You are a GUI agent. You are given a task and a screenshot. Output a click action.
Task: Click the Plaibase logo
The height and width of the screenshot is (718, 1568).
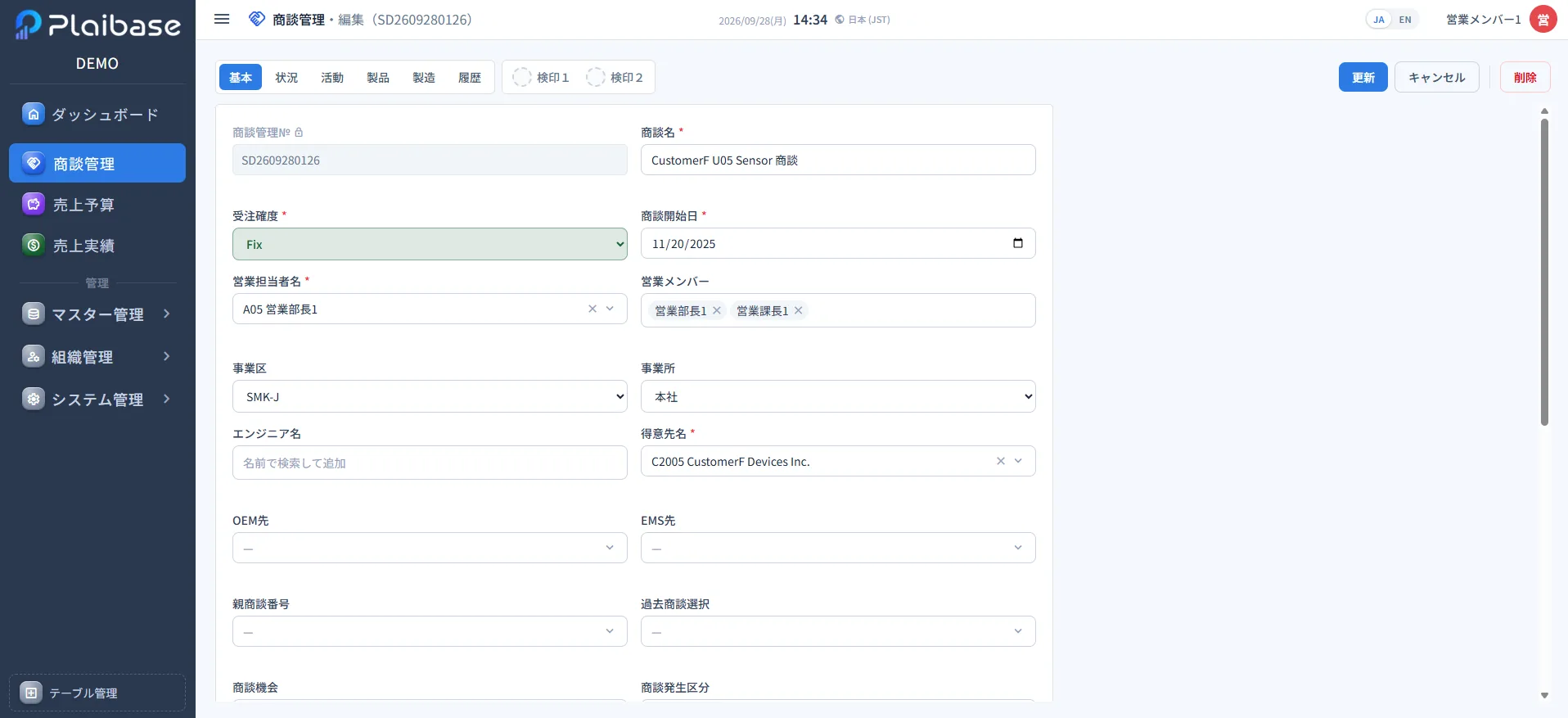(x=97, y=25)
